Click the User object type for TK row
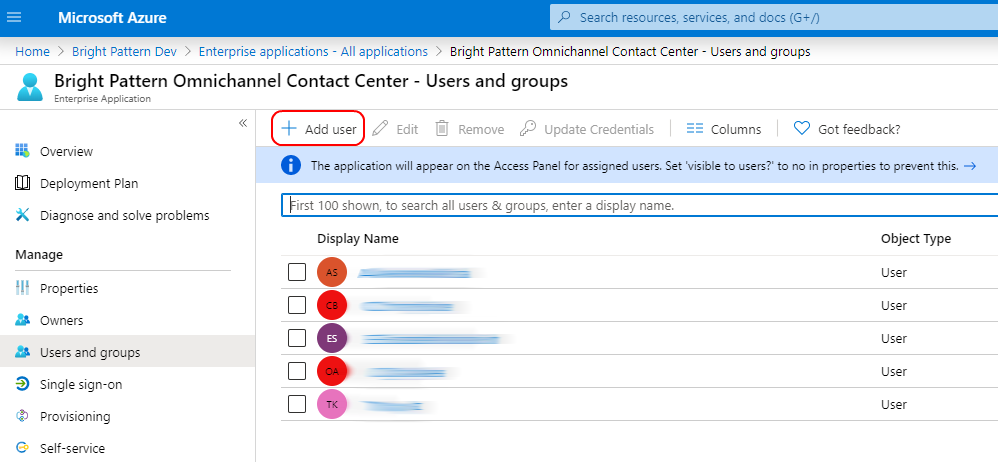The width and height of the screenshot is (998, 462). coord(894,404)
